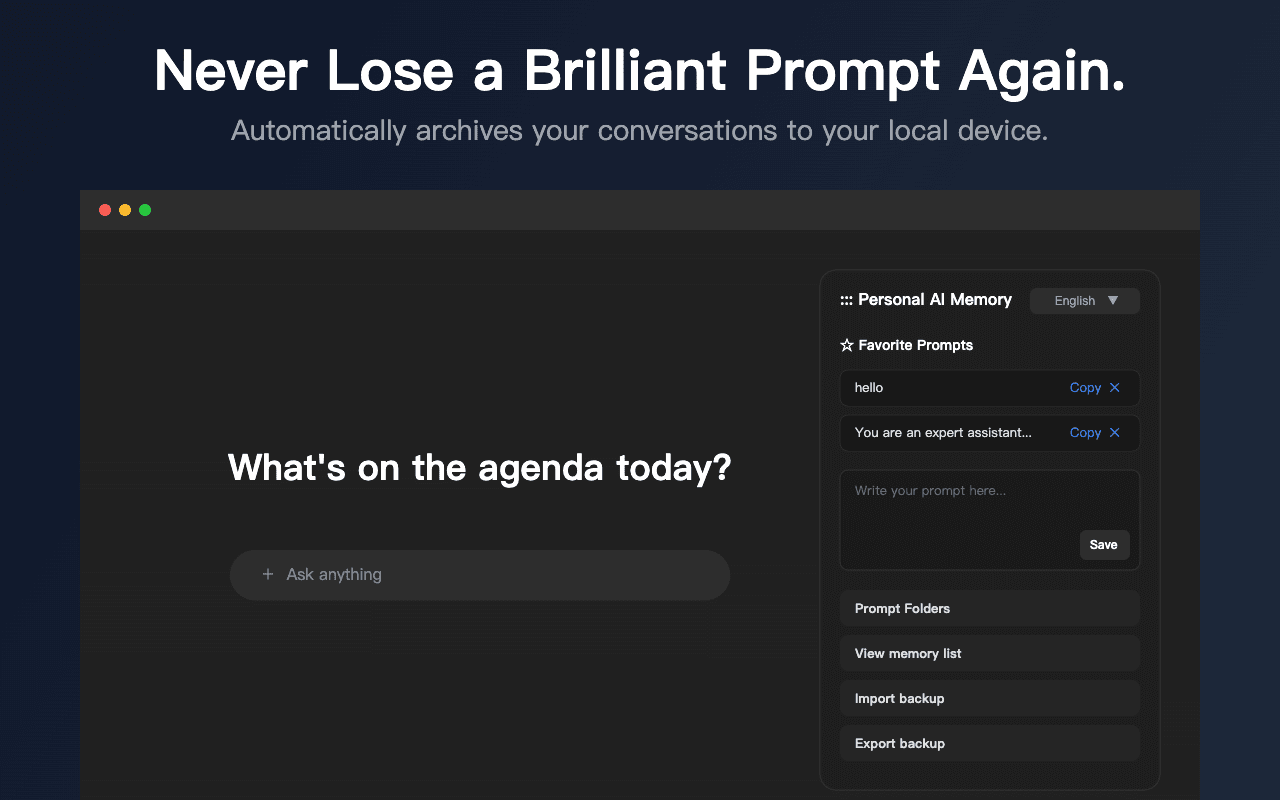Save a new favorite prompt
This screenshot has height=800, width=1280.
(x=1103, y=544)
